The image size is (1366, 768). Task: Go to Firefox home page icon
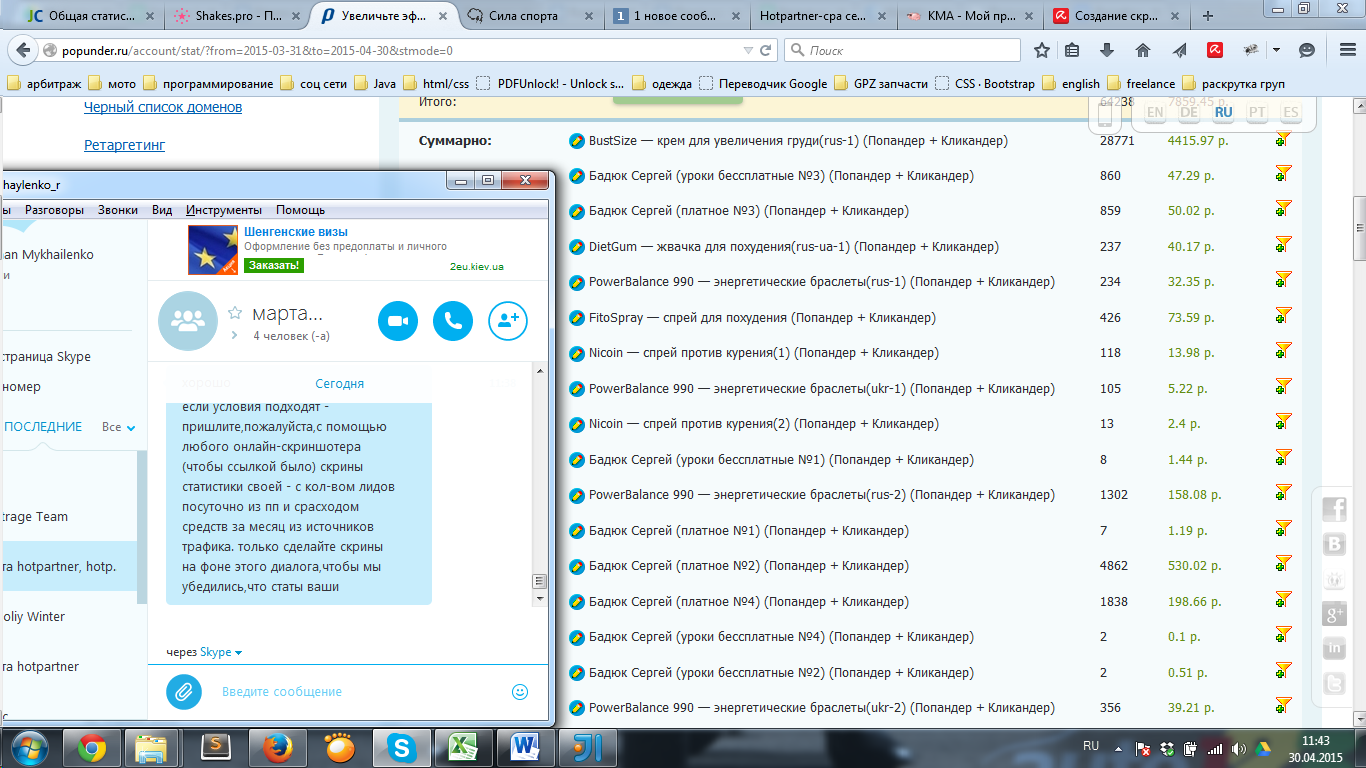coord(1142,50)
